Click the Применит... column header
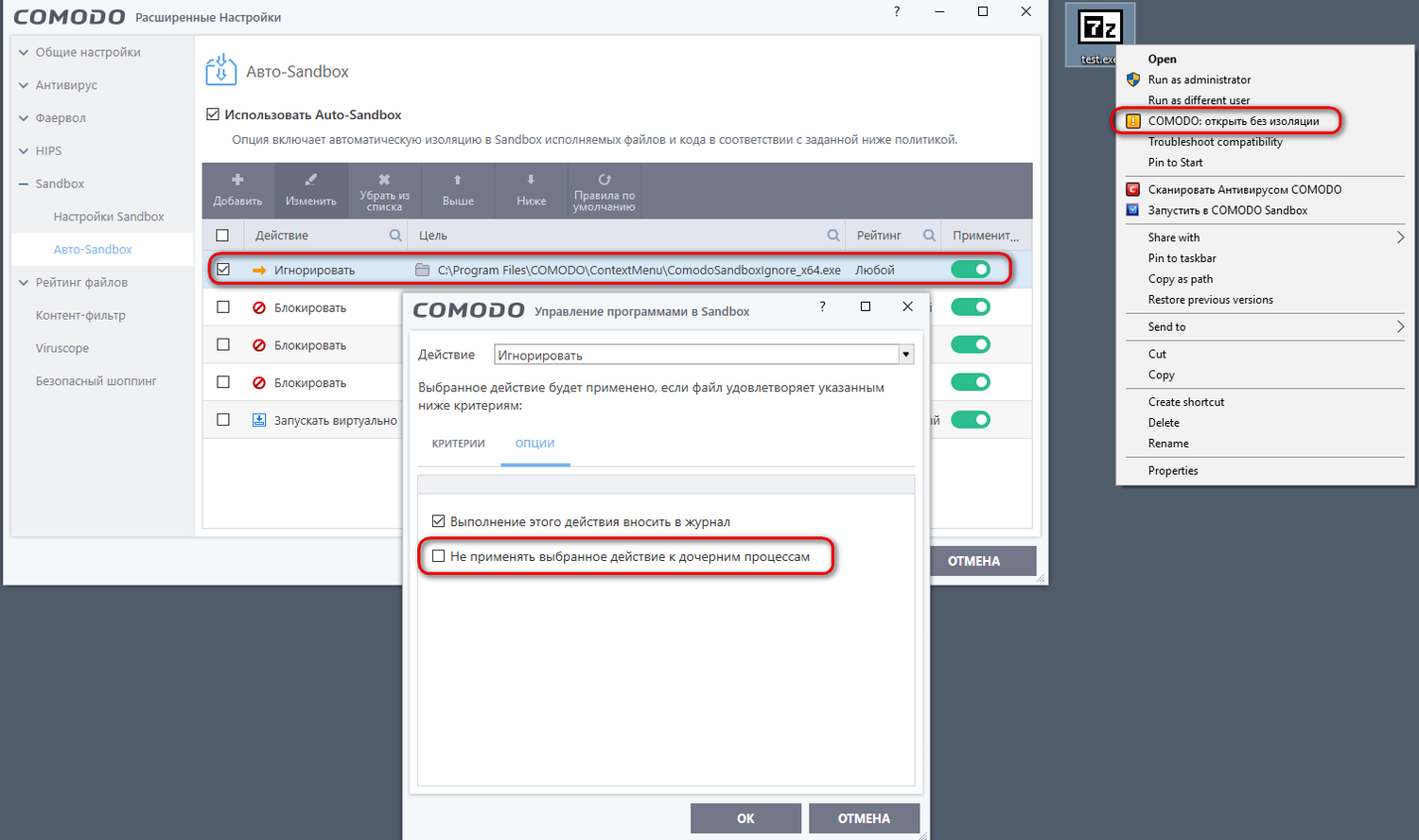The image size is (1419, 840). pos(986,236)
